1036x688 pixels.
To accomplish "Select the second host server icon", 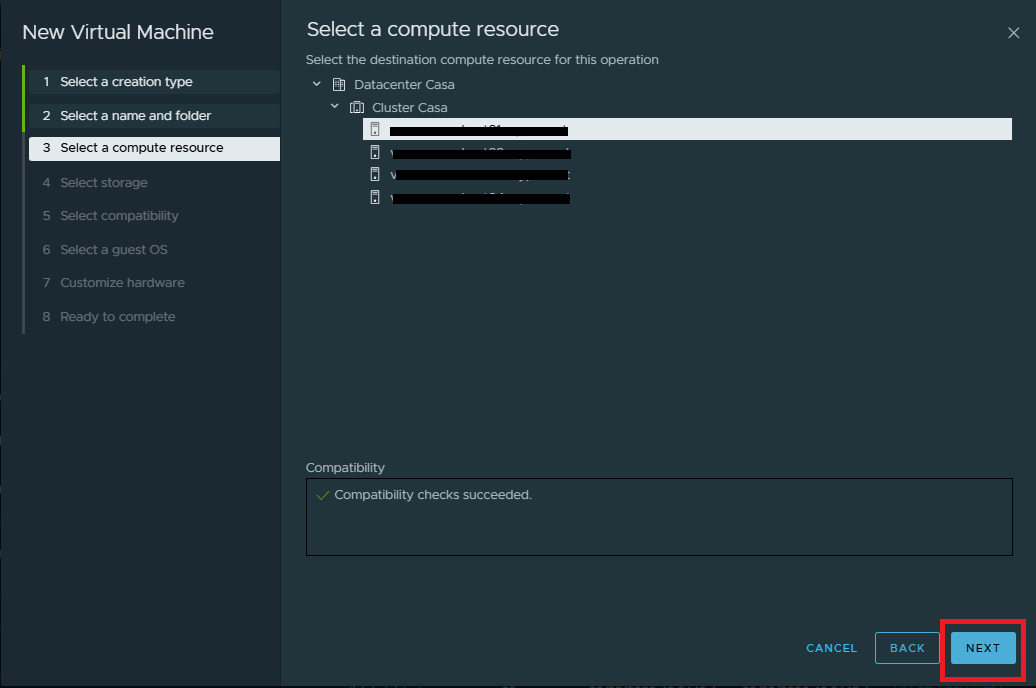I will coord(375,152).
